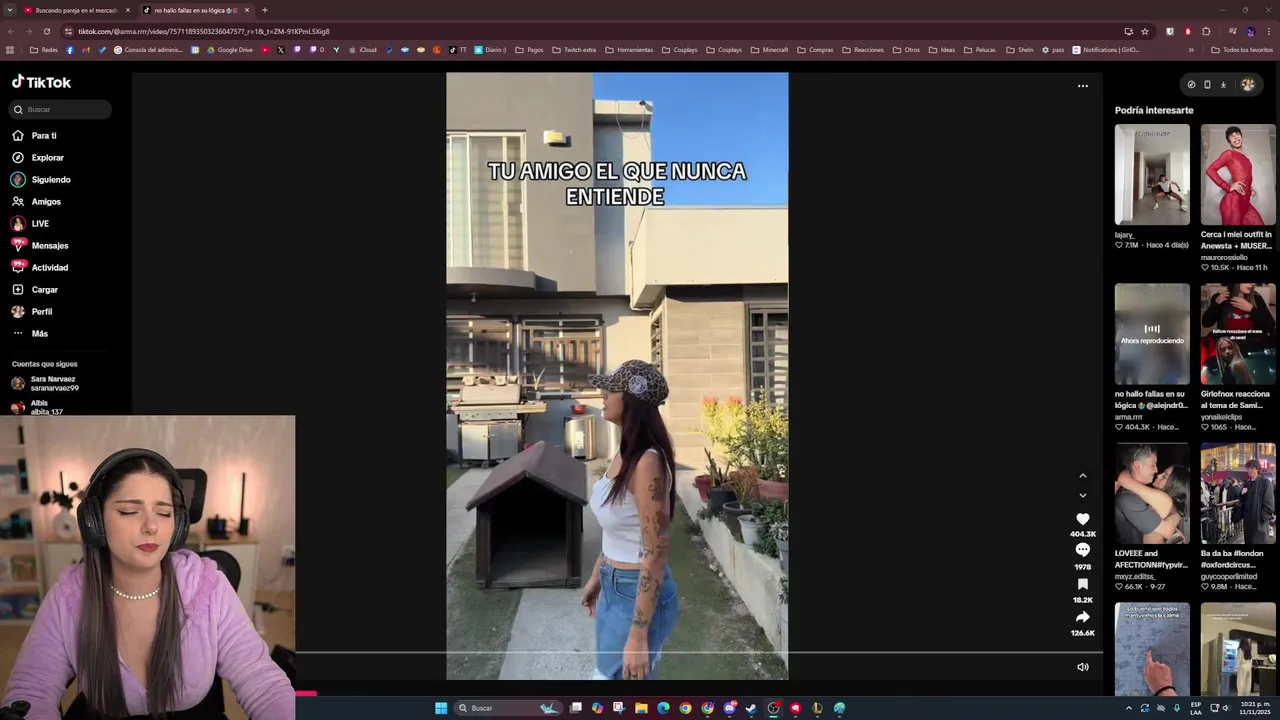Show hidden system tray icons
Viewport: 1280px width, 720px height.
pos(1129,708)
